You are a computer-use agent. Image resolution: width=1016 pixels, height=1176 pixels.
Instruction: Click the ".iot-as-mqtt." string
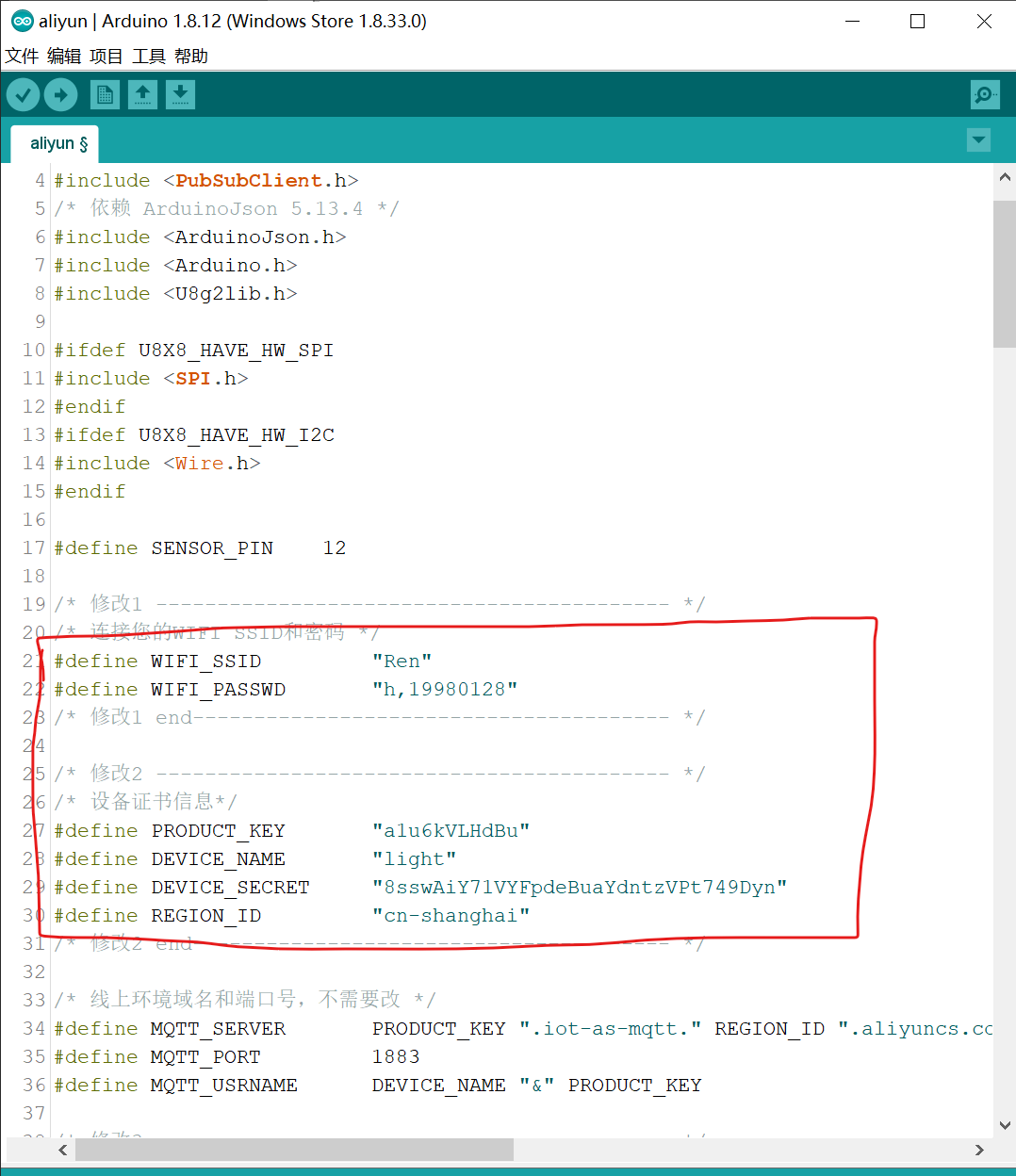coord(611,1028)
